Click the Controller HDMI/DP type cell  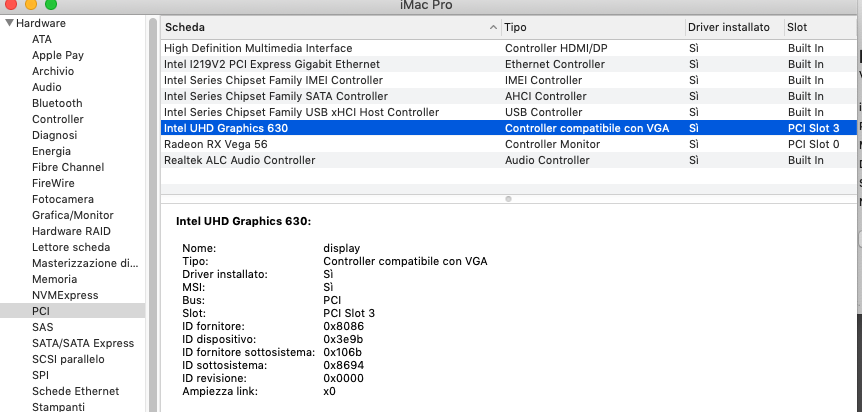click(x=556, y=48)
